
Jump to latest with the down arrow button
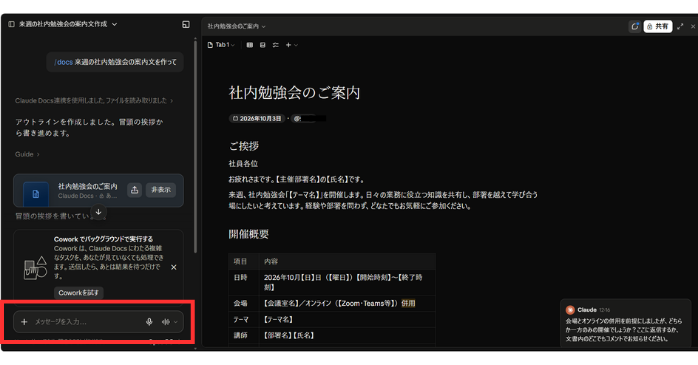[98, 212]
